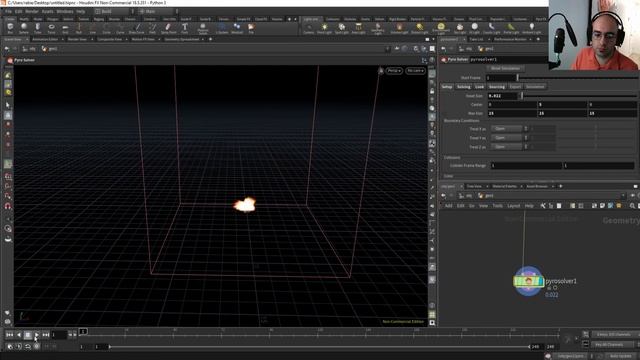
Task: Click the network editor search magnifier icon
Action: [x=632, y=206]
